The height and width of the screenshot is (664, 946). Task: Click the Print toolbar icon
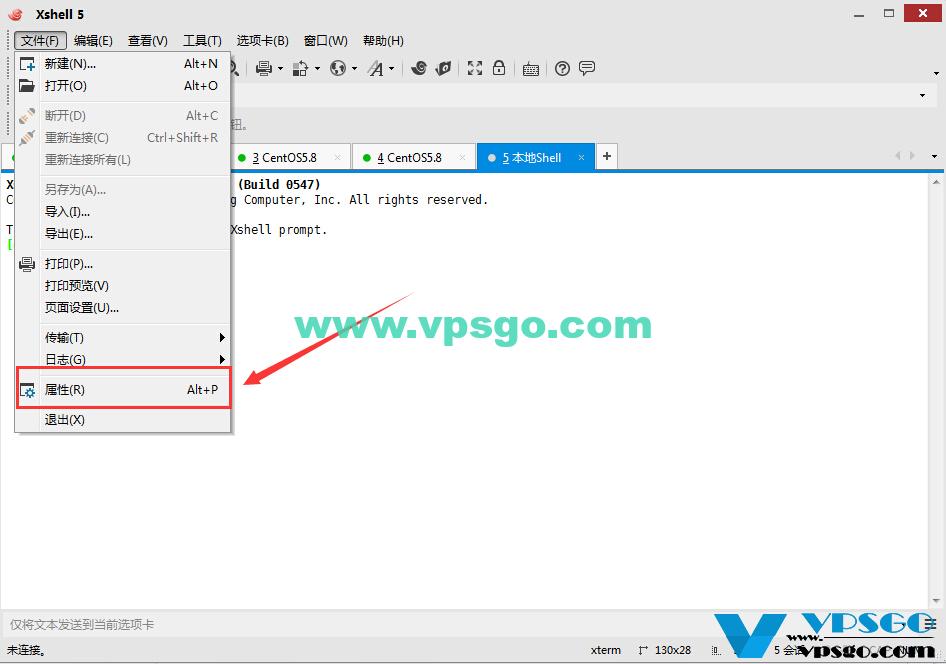tap(264, 68)
